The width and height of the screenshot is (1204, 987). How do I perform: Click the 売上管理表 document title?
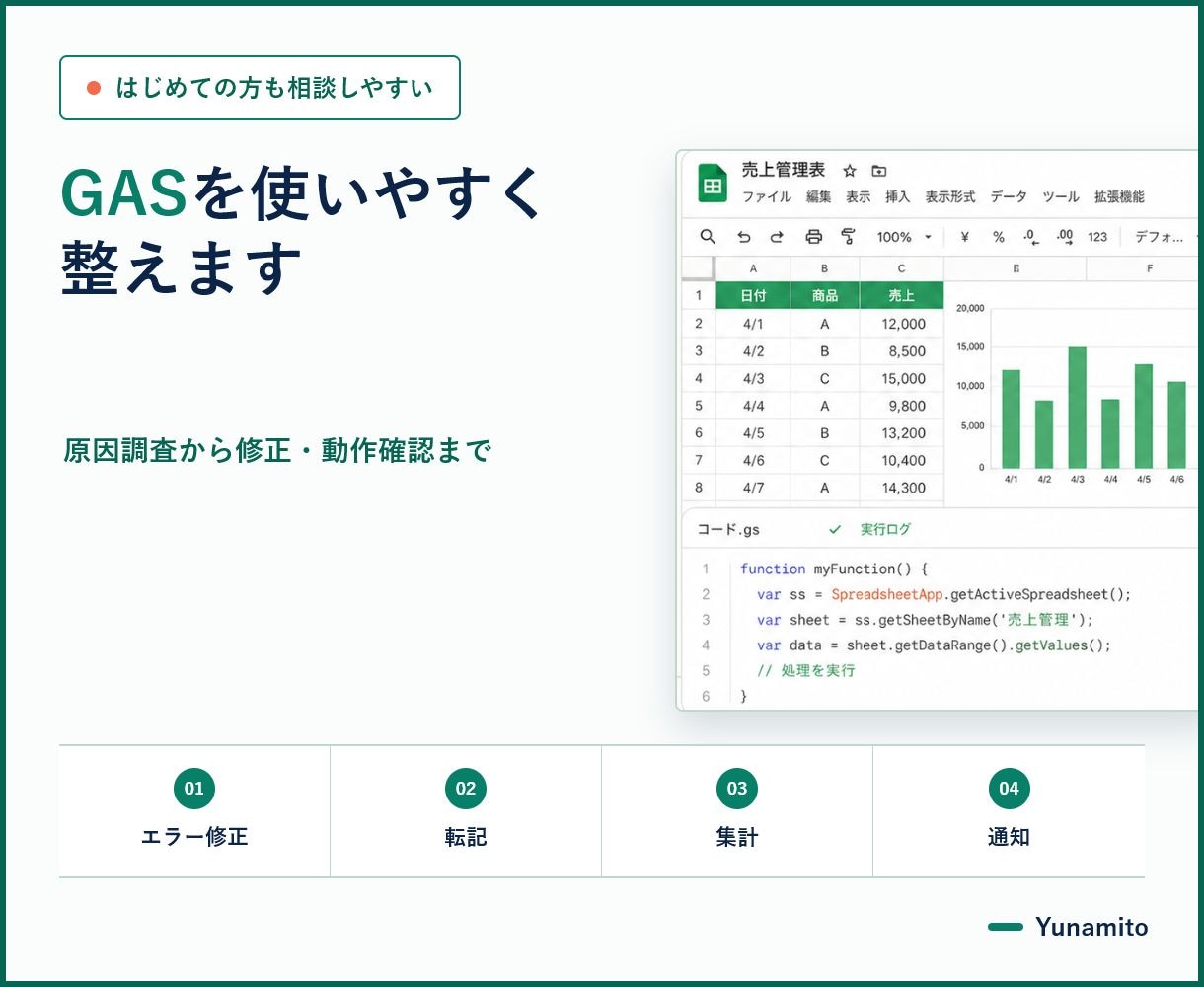coord(784,170)
